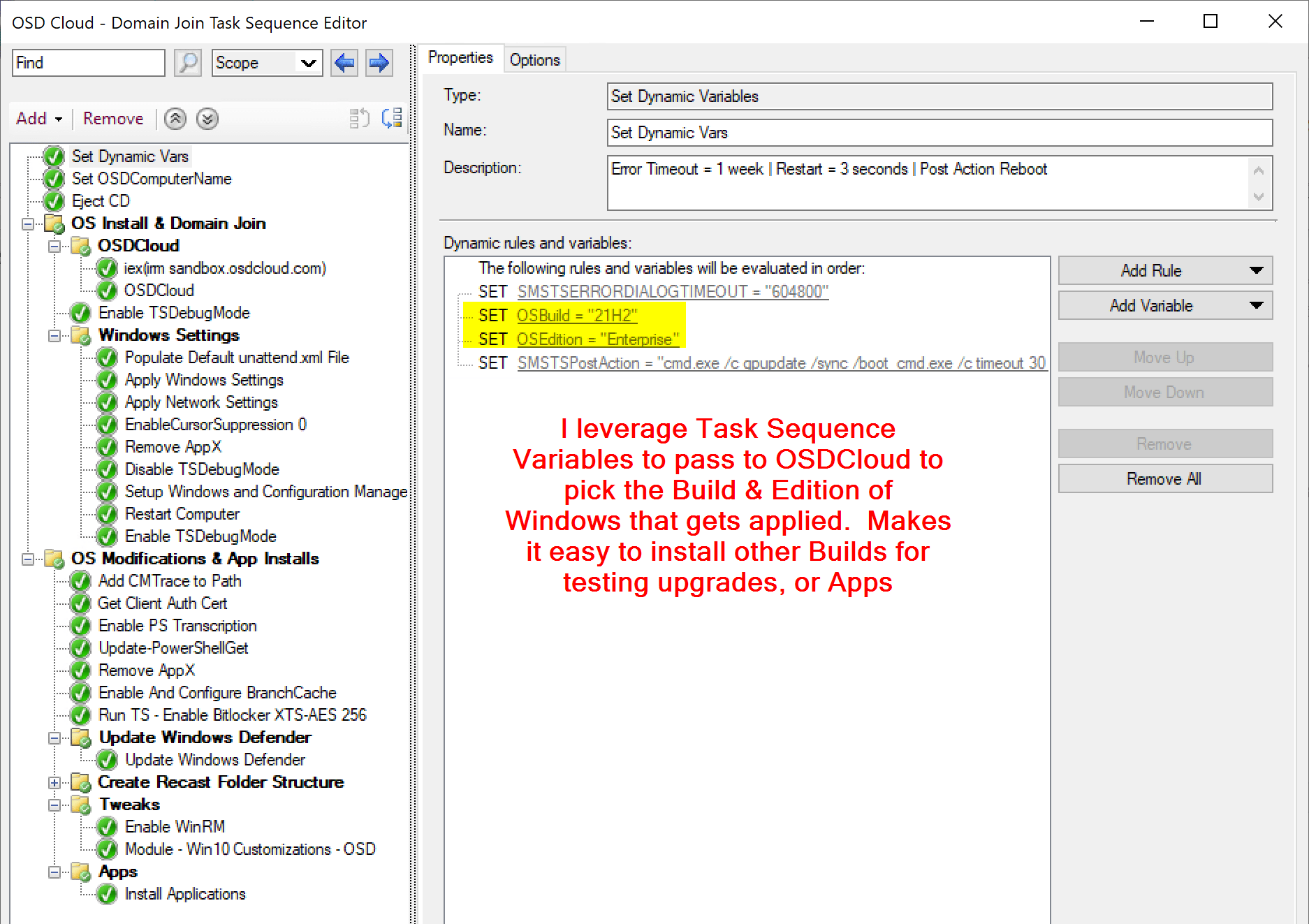Select the Properties tab
Image resolution: width=1309 pixels, height=924 pixels.
click(x=460, y=58)
